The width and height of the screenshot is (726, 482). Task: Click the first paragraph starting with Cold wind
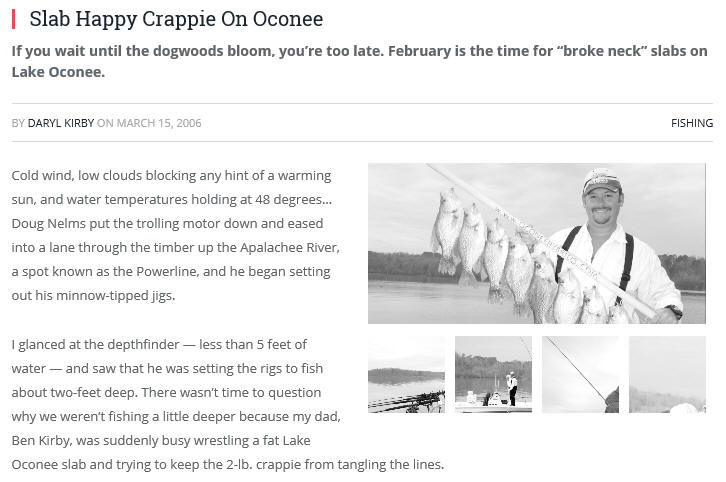[175, 235]
